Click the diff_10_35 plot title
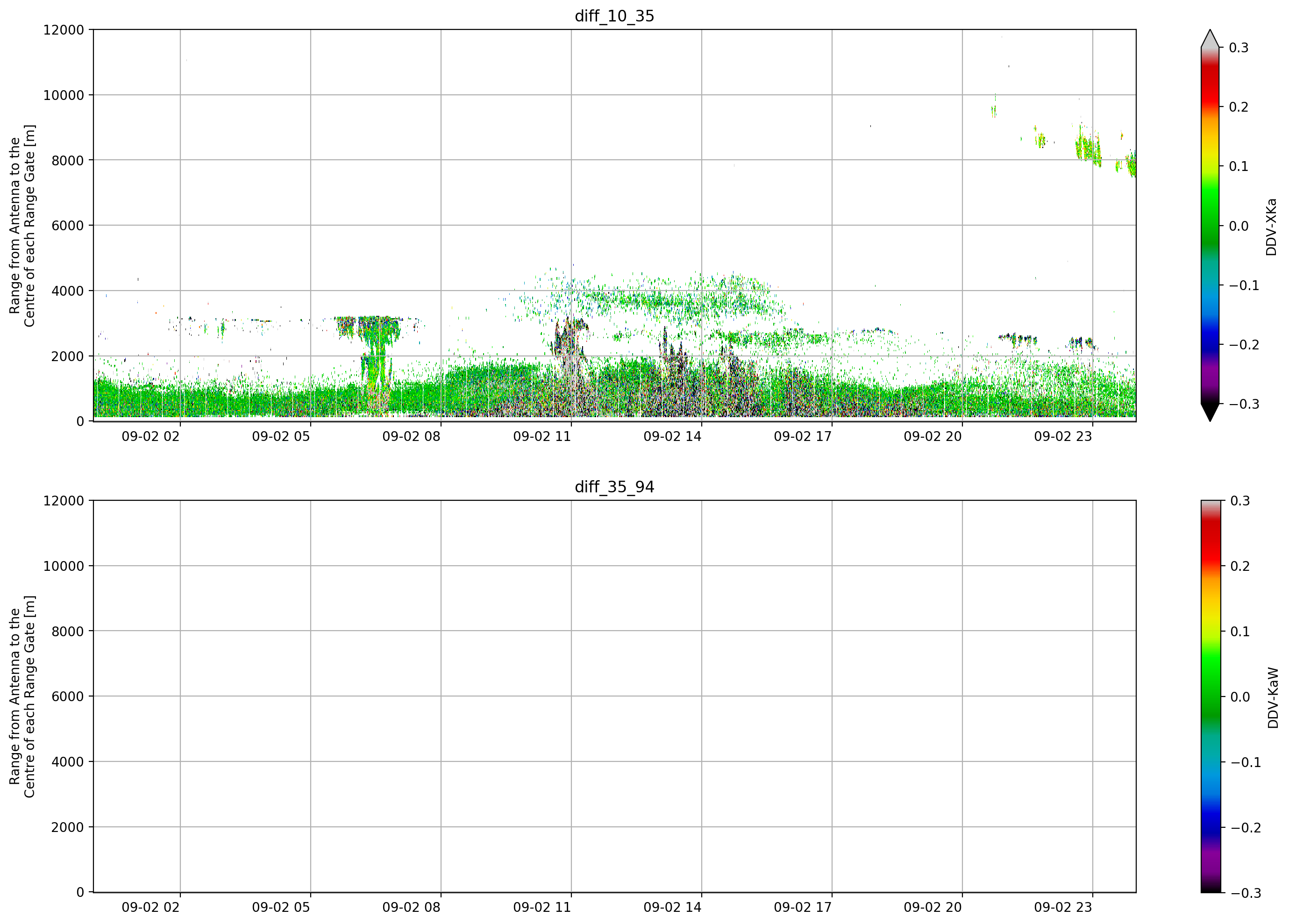The height and width of the screenshot is (924, 1289). tap(614, 16)
